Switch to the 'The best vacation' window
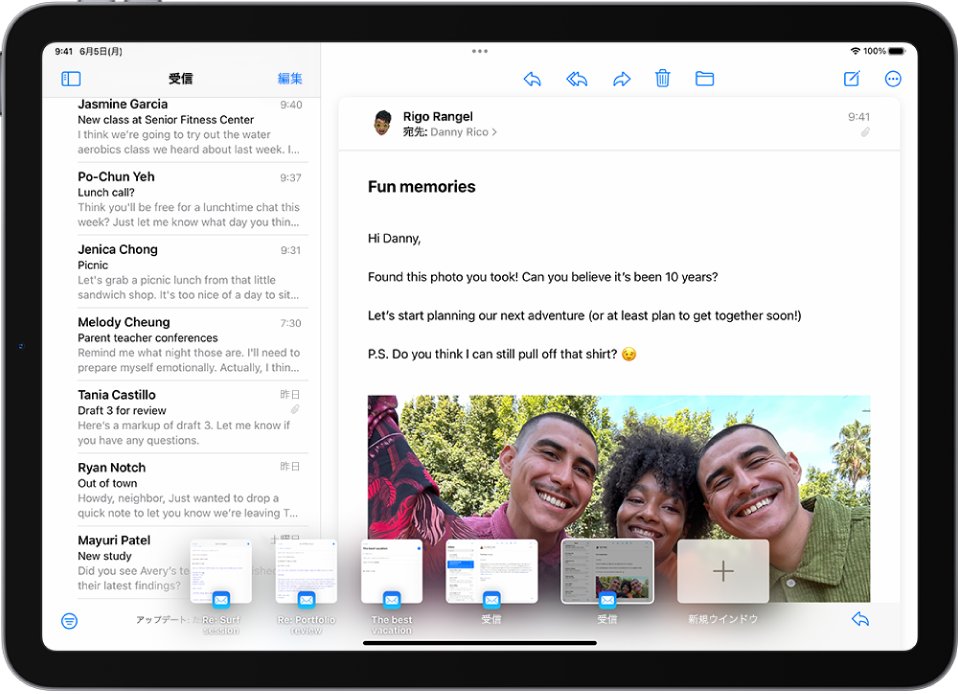The image size is (958, 694). point(391,571)
